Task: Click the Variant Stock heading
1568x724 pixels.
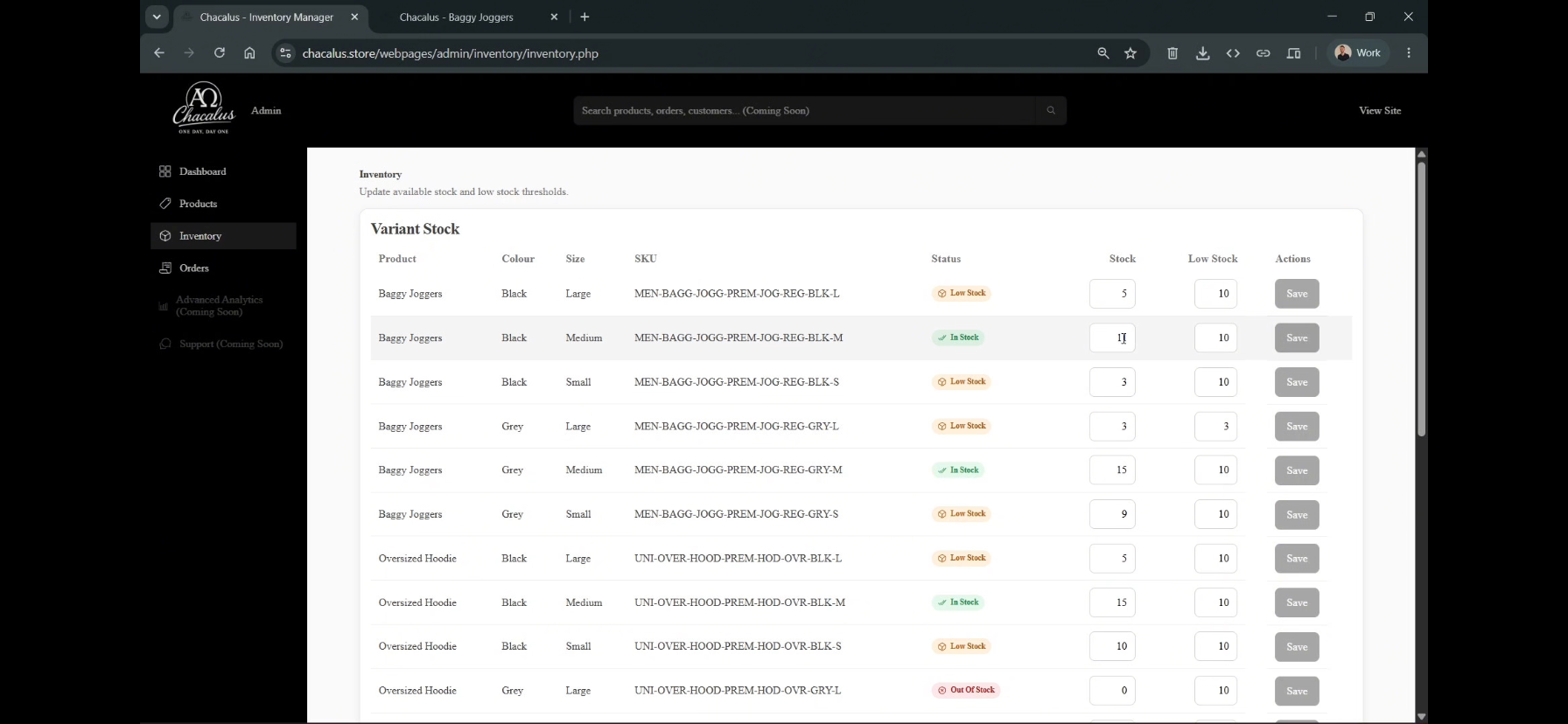Action: click(416, 229)
